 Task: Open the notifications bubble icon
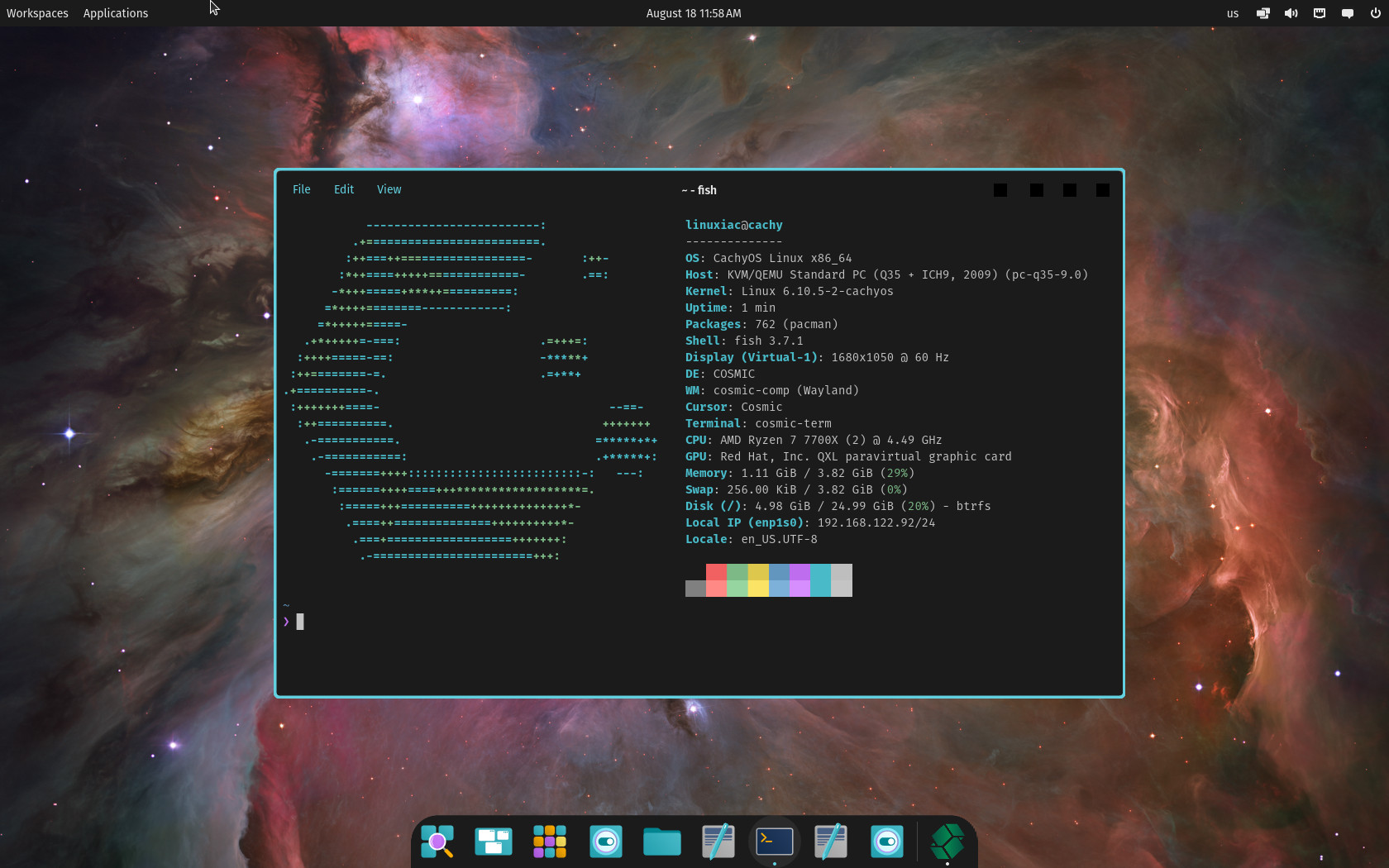pos(1348,13)
